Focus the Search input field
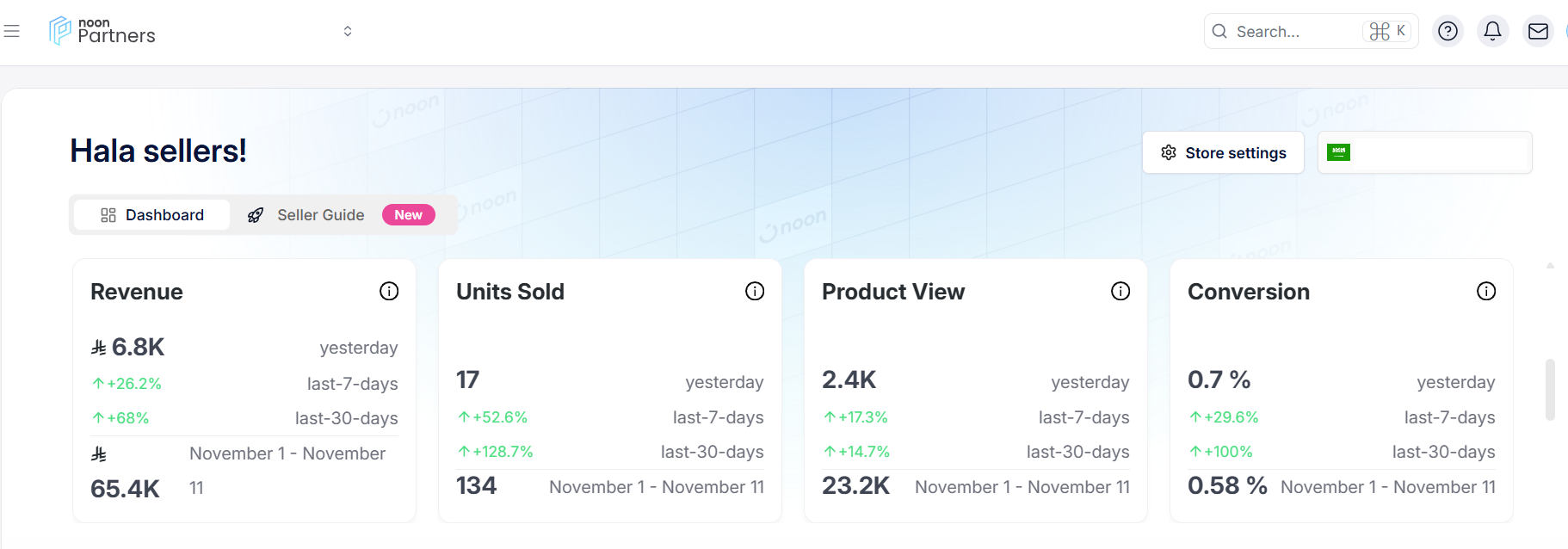This screenshot has width=1568, height=549. click(1295, 32)
